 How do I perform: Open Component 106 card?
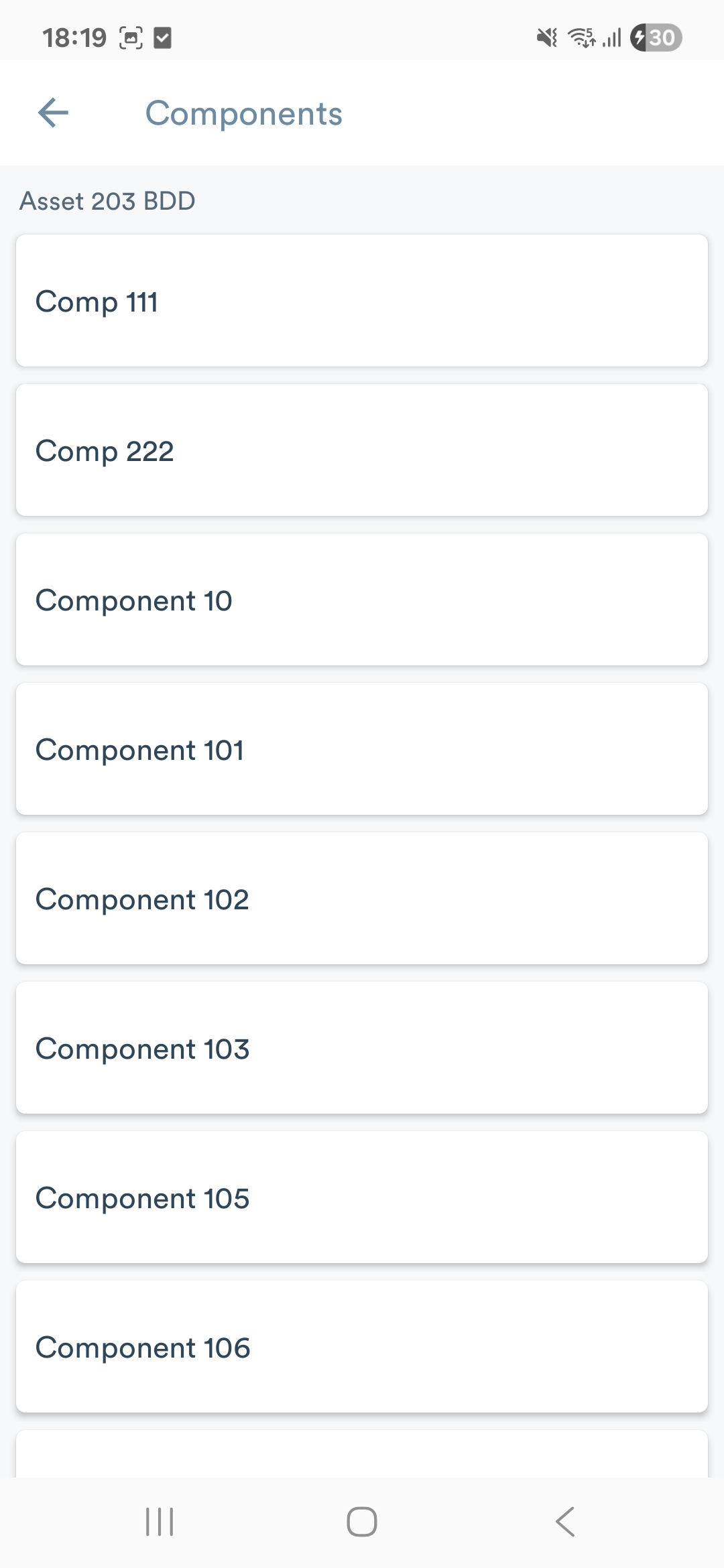point(362,1347)
